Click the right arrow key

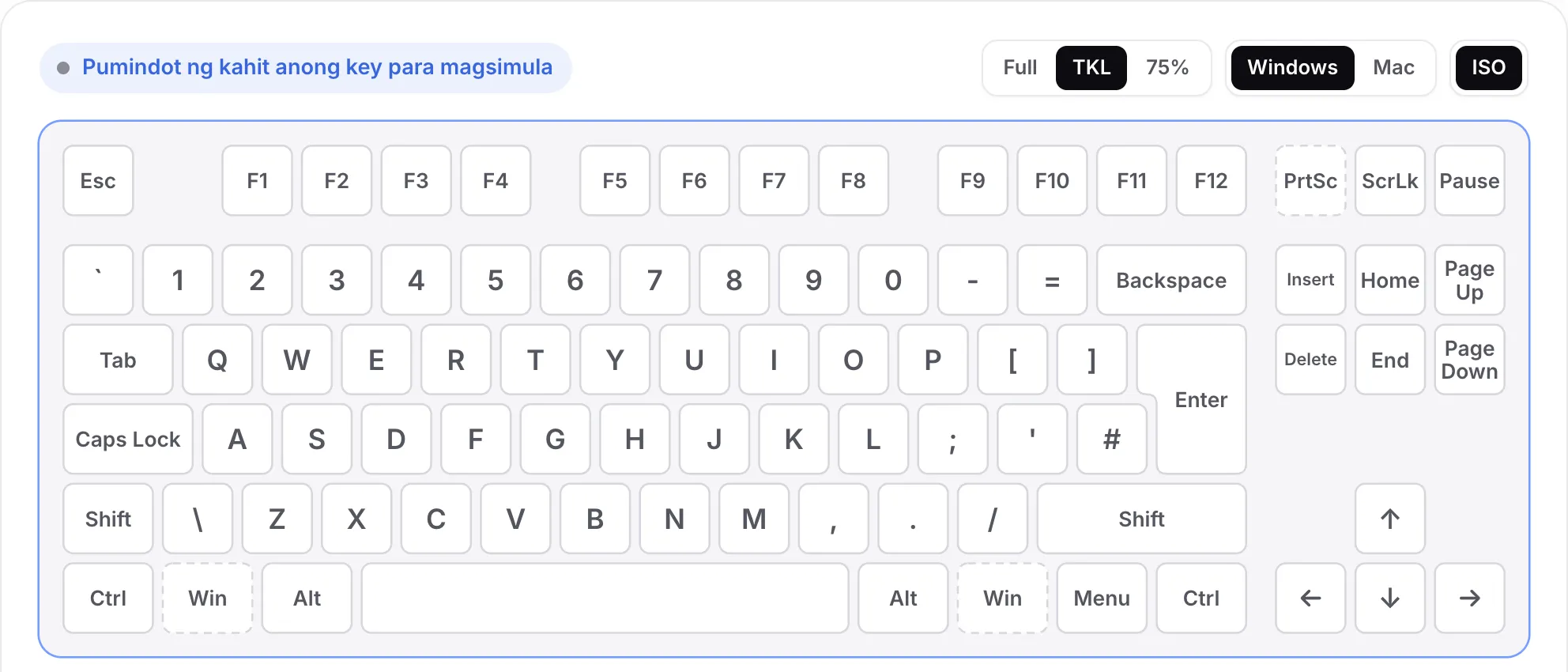(1469, 598)
